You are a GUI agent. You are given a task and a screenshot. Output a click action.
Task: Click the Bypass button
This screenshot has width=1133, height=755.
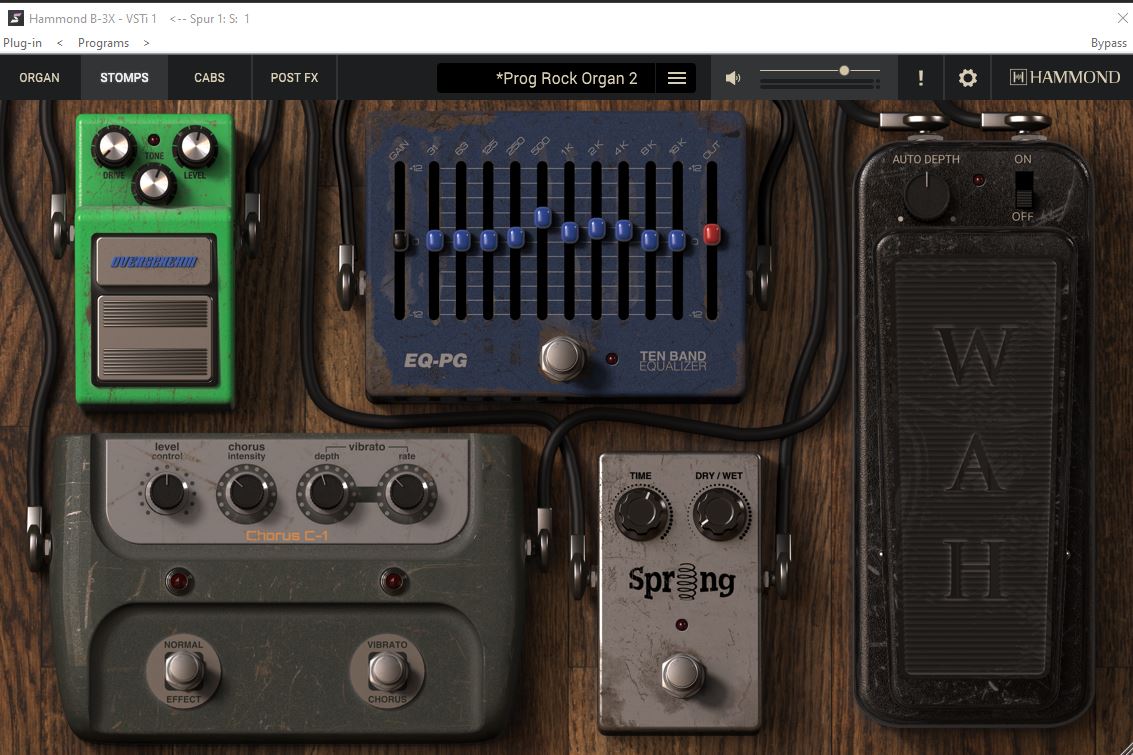pos(1108,43)
